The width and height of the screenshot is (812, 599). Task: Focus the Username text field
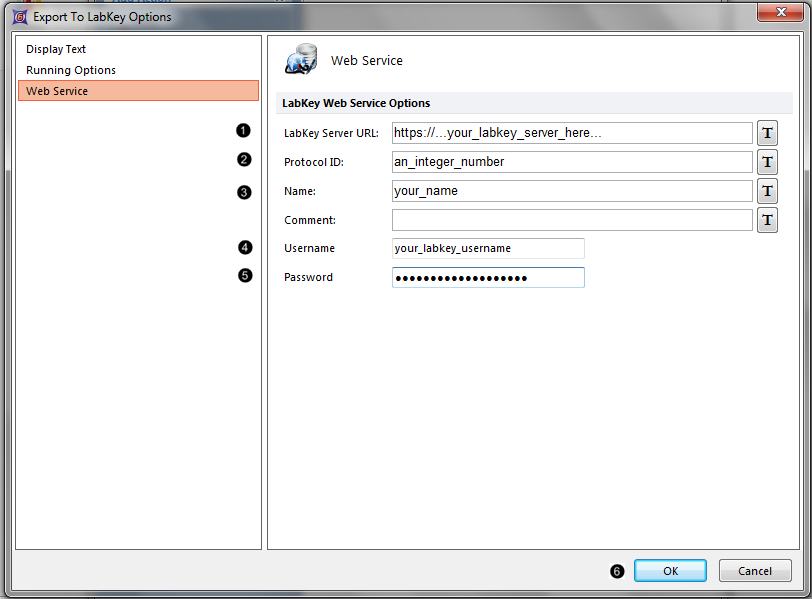tap(488, 248)
